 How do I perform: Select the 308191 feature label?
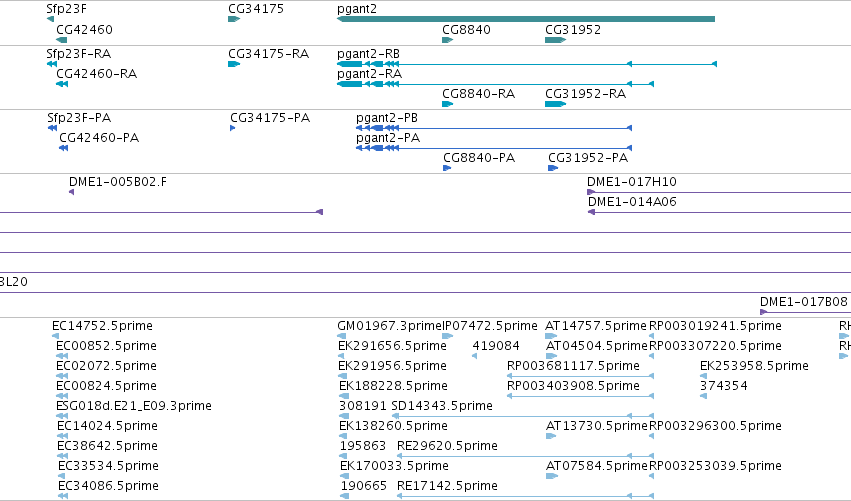pyautogui.click(x=363, y=406)
